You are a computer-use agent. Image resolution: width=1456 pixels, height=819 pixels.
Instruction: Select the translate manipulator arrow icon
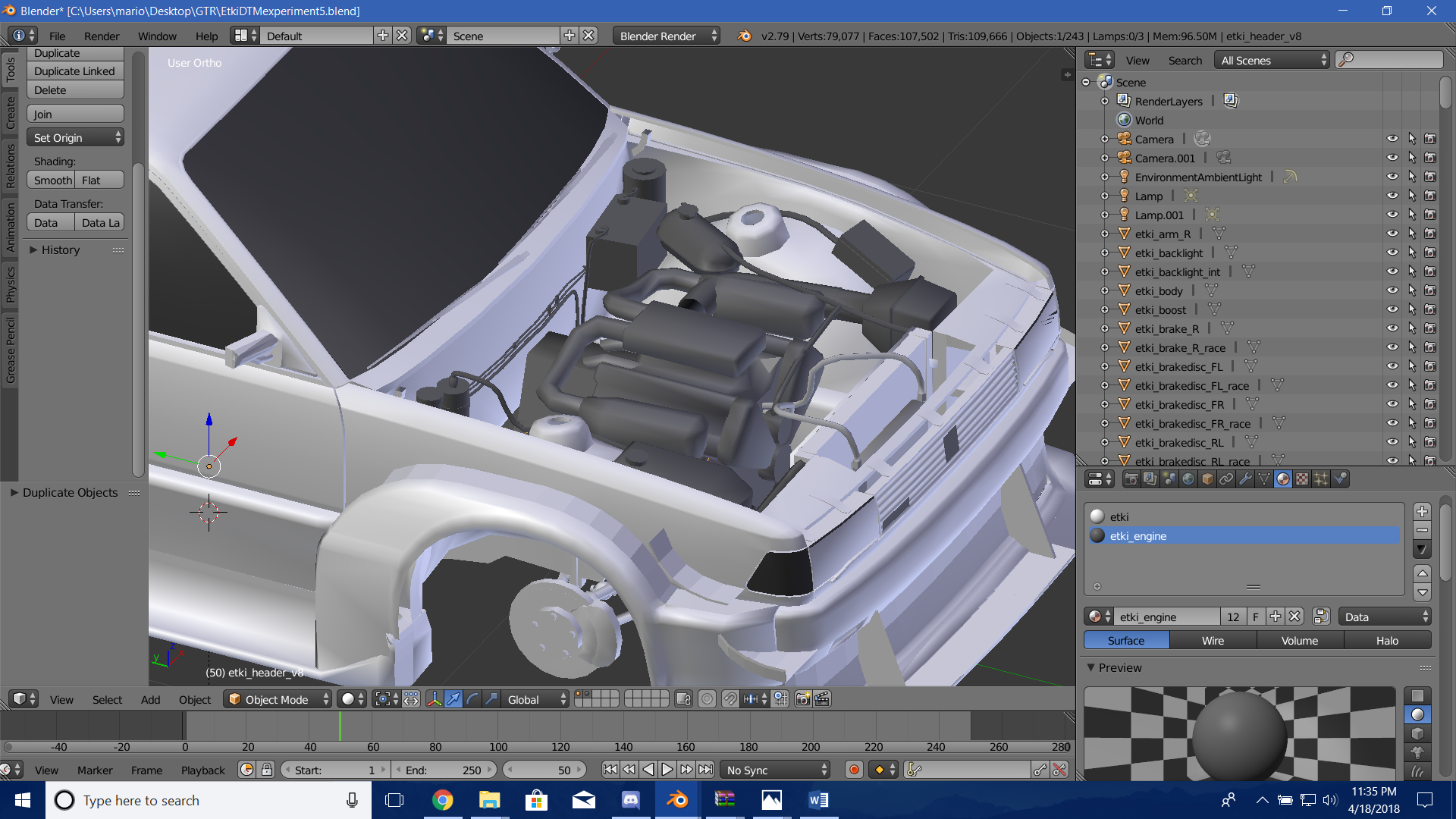click(x=453, y=699)
